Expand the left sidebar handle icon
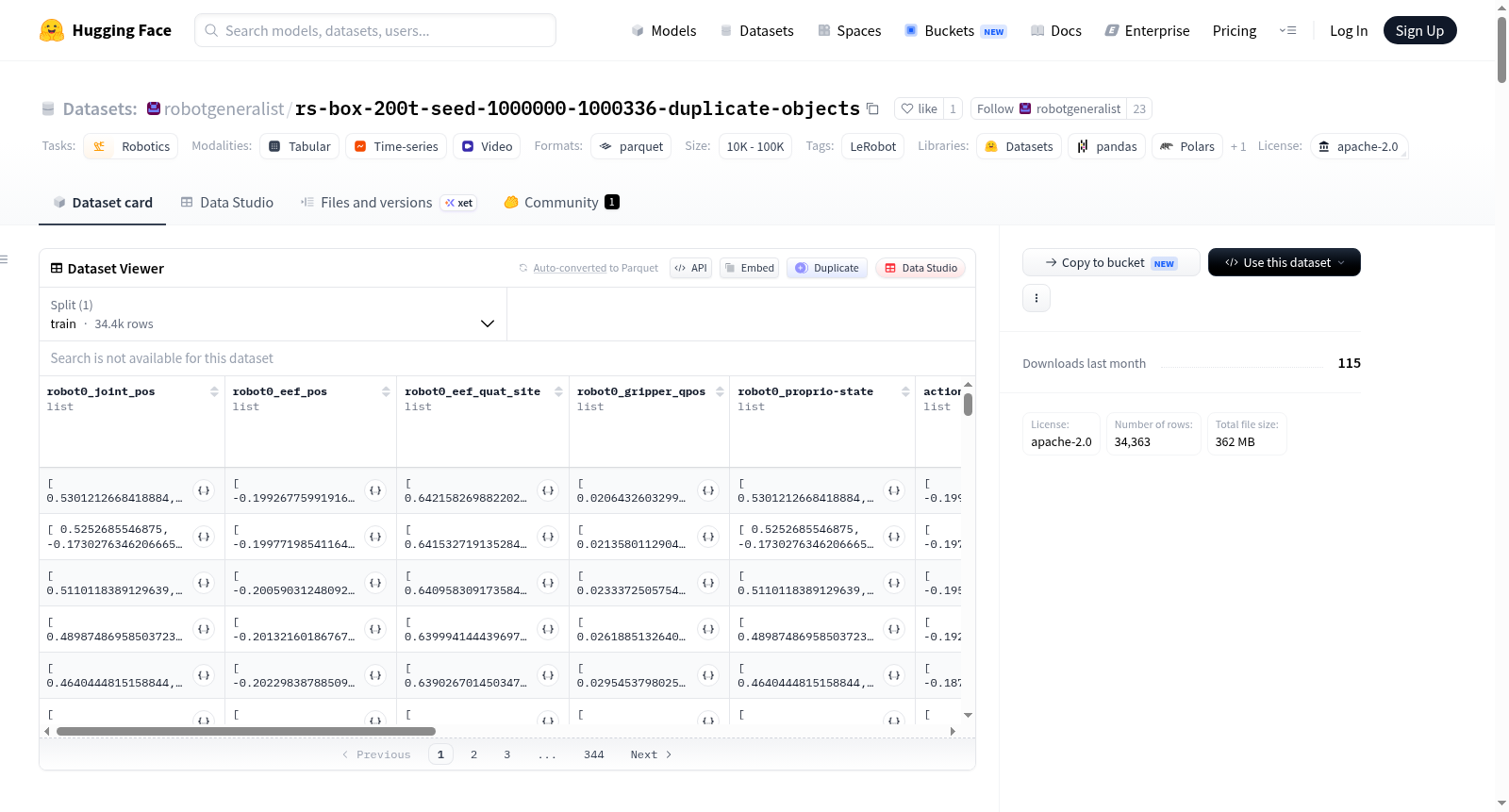The image size is (1509, 812). pyautogui.click(x=4, y=259)
